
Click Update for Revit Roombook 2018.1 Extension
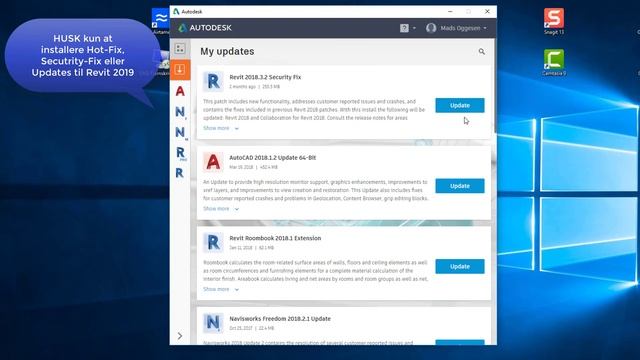point(460,266)
